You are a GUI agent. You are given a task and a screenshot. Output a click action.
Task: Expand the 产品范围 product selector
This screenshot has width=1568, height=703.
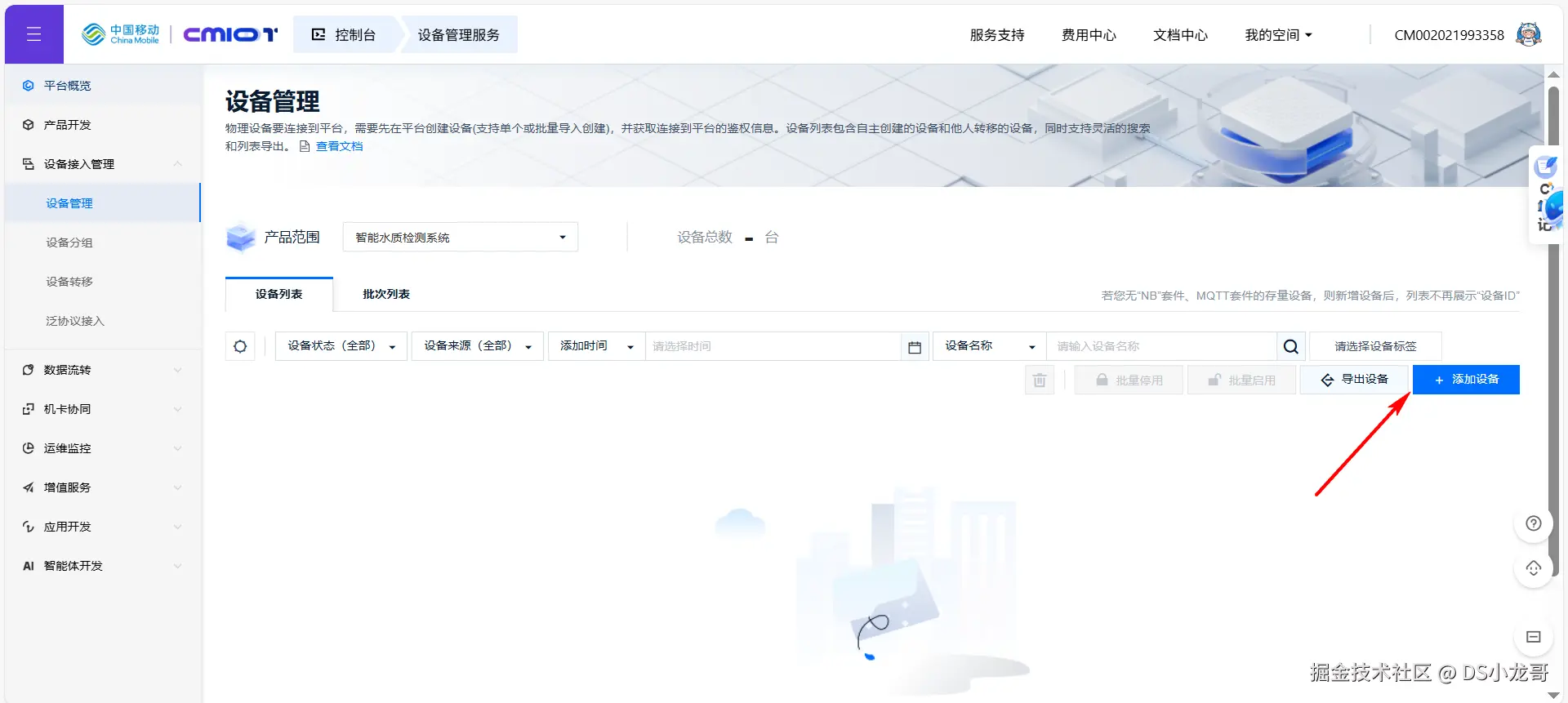point(461,238)
